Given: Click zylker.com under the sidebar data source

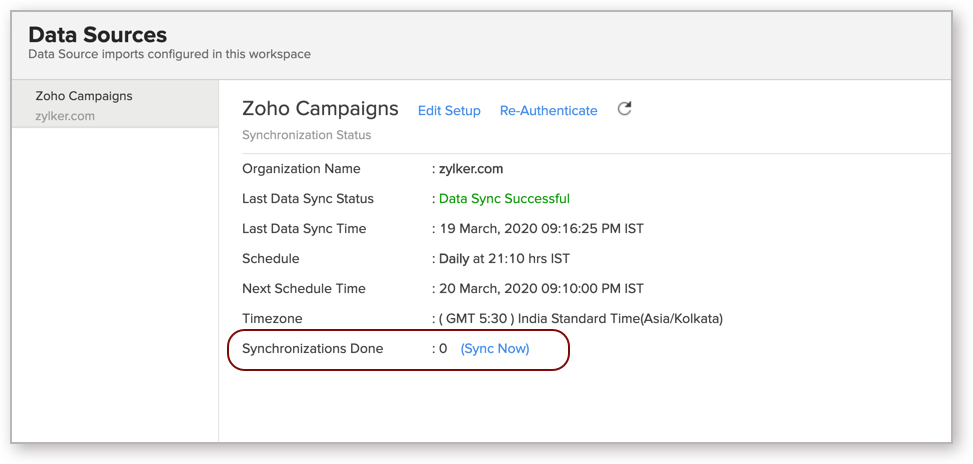Looking at the screenshot, I should point(65,116).
